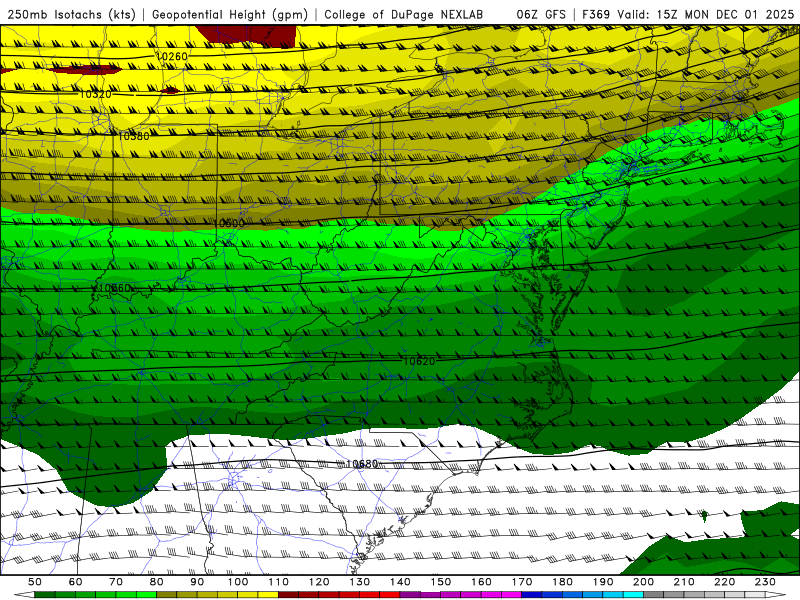Screen dimensions: 800x600
Task: Click the 160 value on the color scale
Action: (481, 582)
